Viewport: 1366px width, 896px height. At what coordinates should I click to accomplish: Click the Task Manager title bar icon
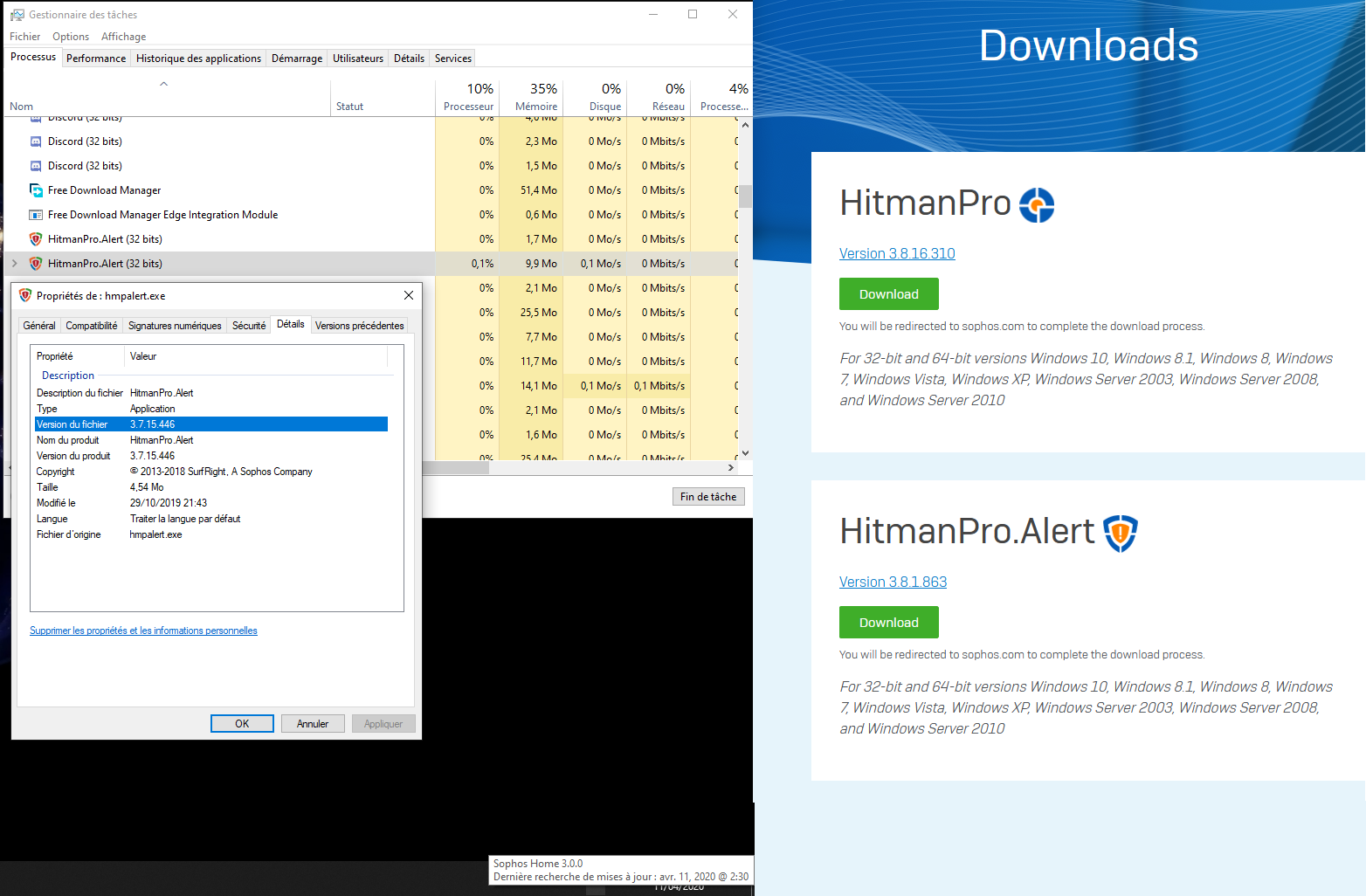coord(17,15)
